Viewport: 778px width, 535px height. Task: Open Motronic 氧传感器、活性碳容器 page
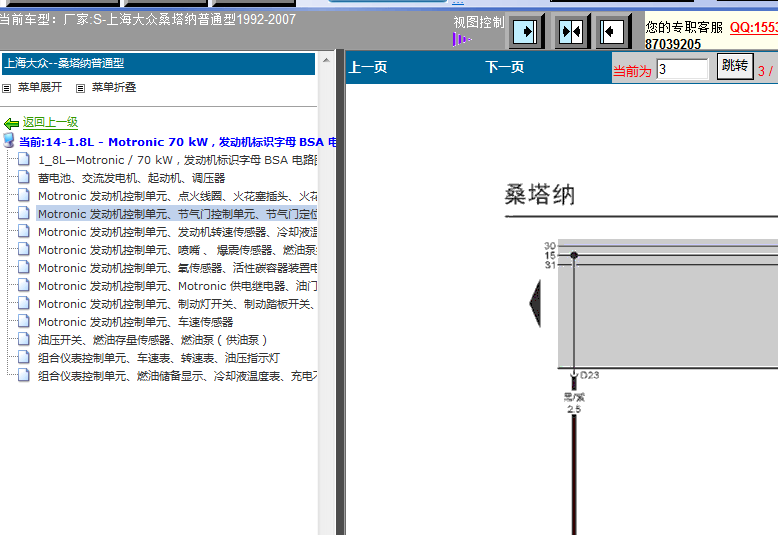[177, 268]
